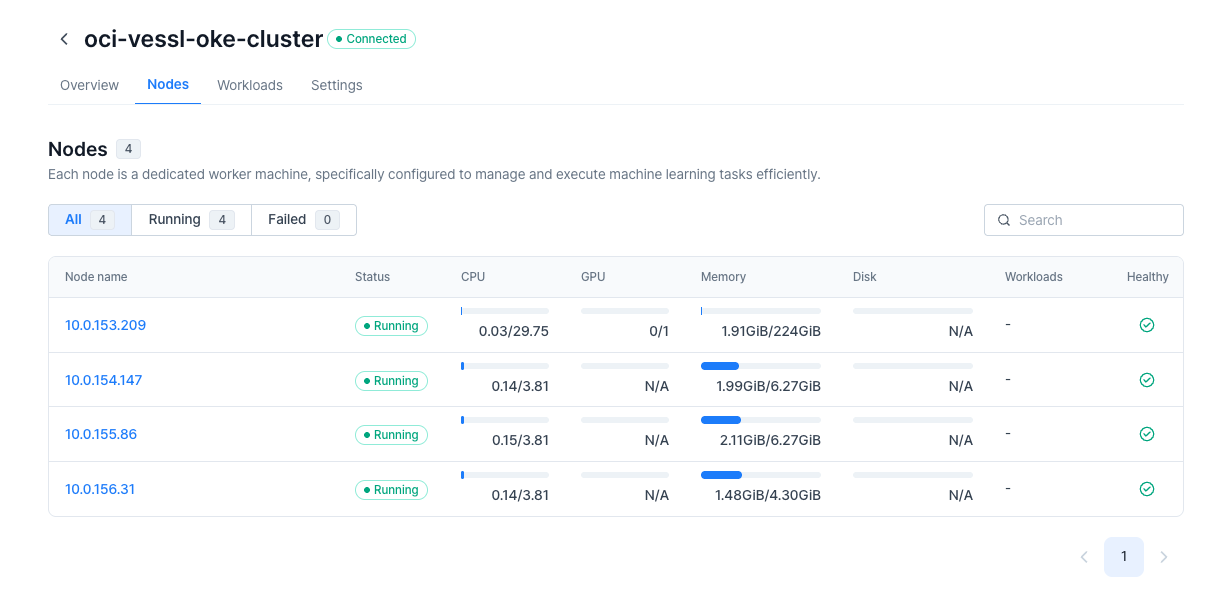
Task: Click Running status badge of 10.0.154.147
Action: click(x=391, y=381)
